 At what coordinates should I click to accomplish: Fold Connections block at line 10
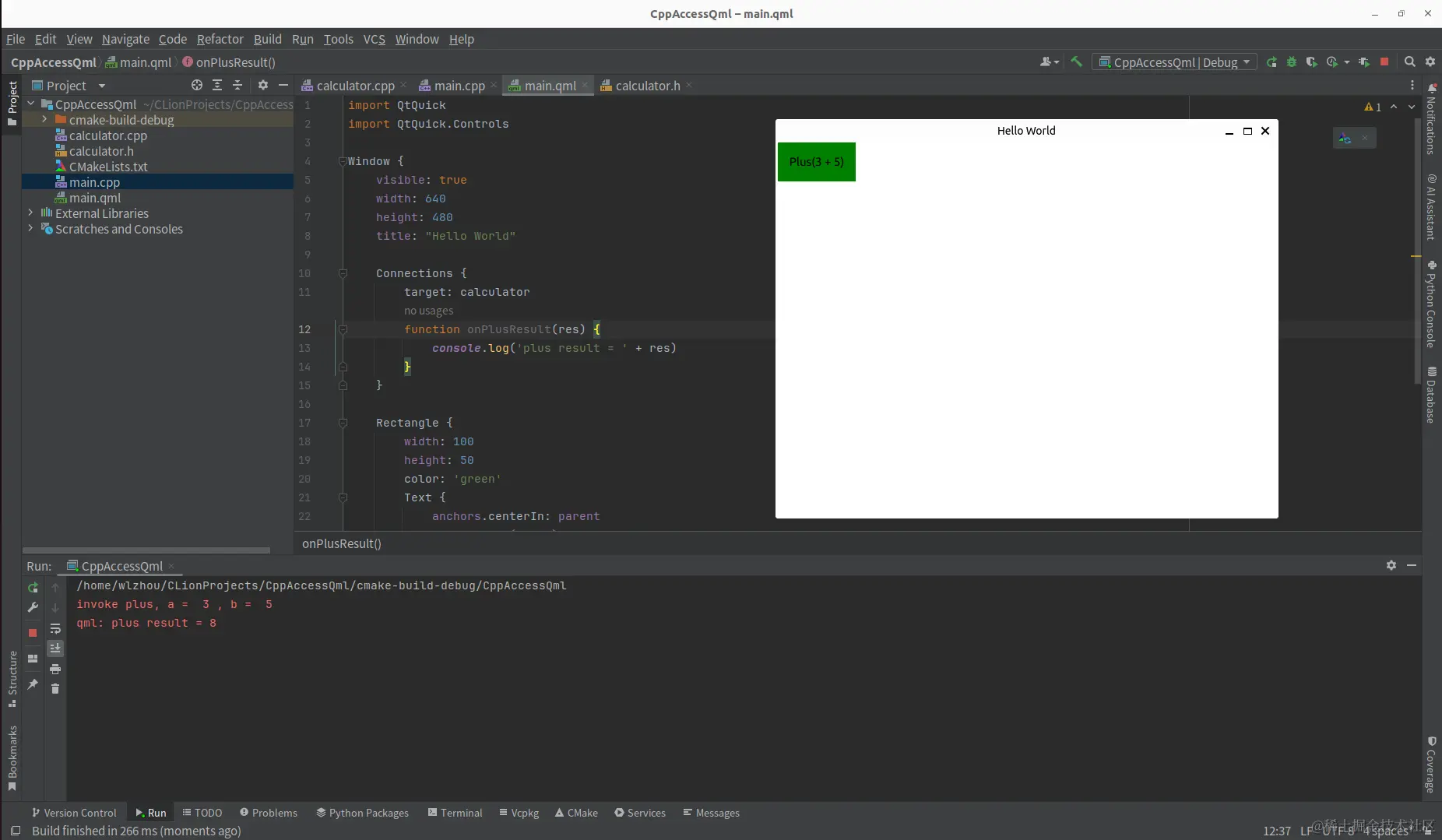click(342, 273)
